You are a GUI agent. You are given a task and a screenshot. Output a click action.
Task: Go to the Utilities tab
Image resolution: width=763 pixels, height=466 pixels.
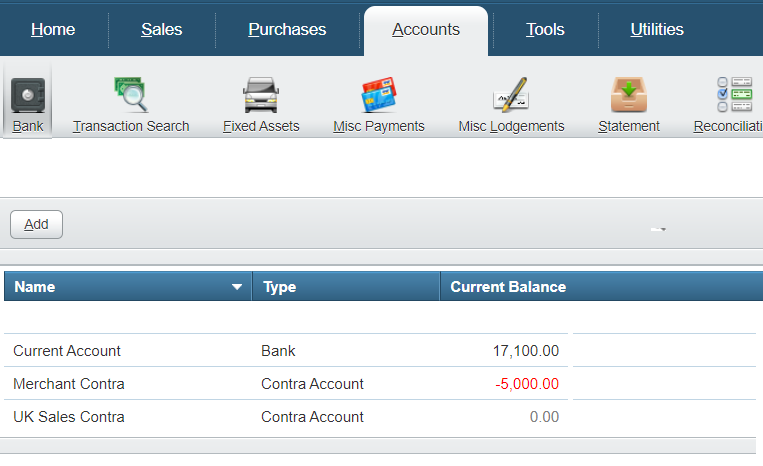point(657,29)
